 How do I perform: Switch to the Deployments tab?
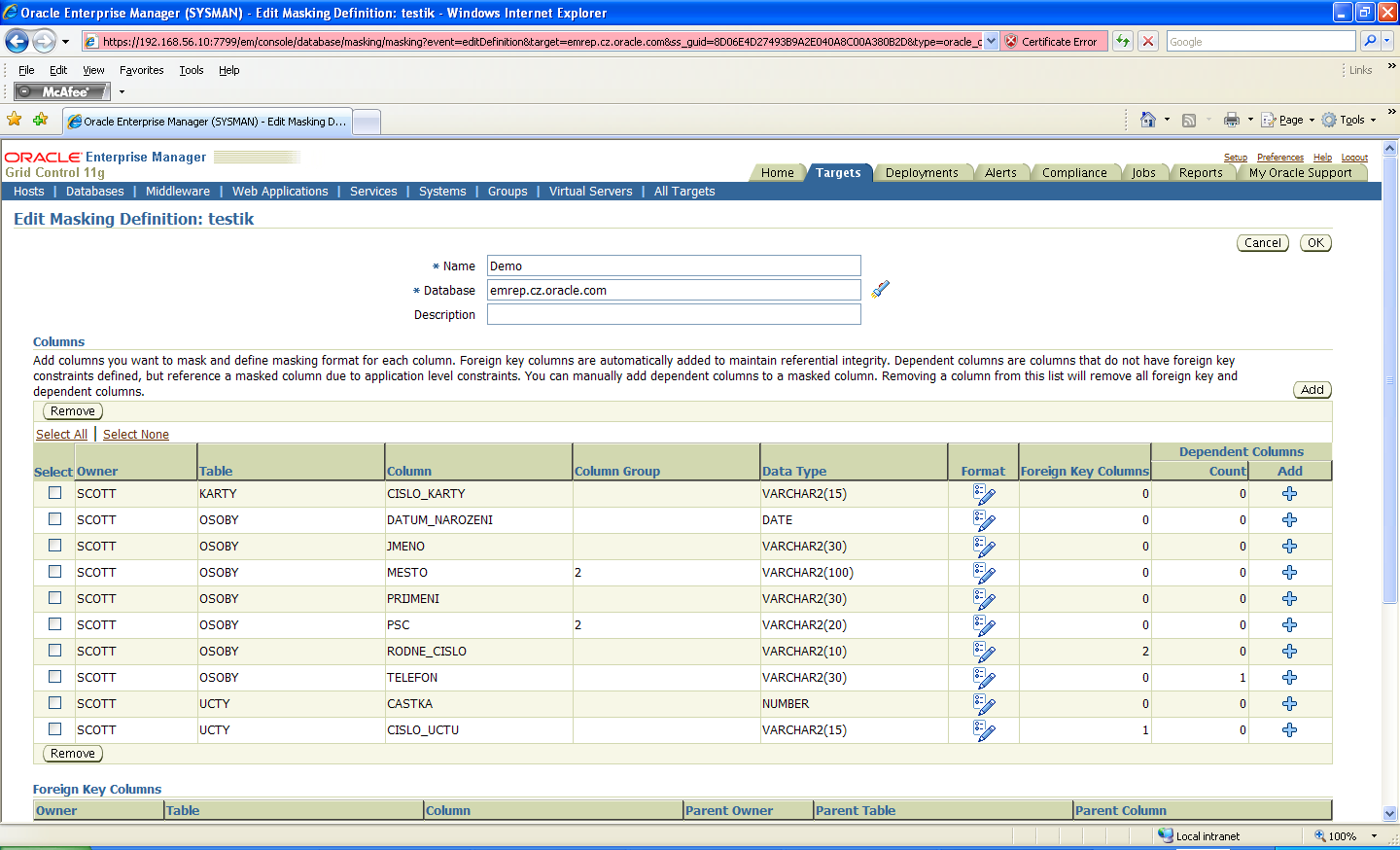pos(922,173)
